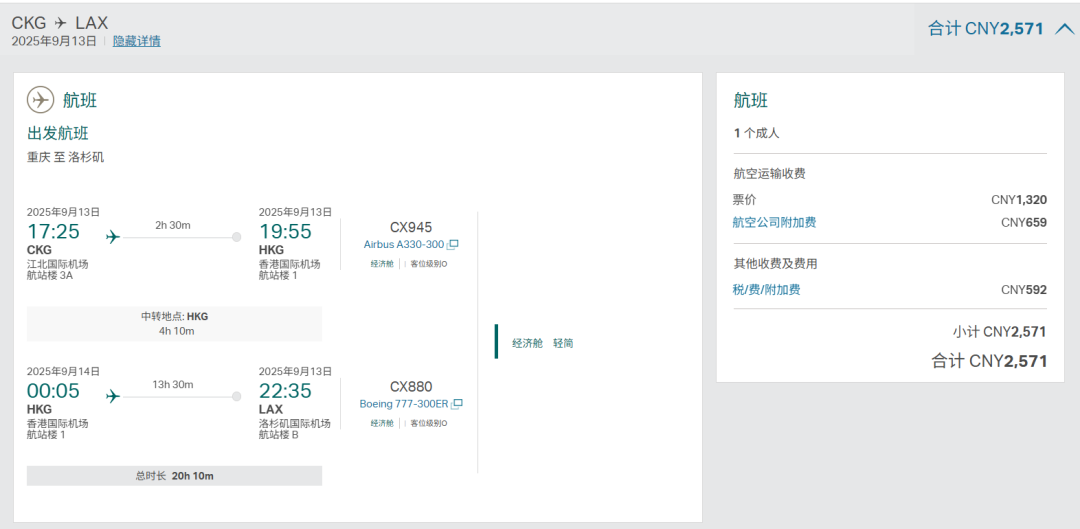Click the 总时长 20h 10m bar
This screenshot has width=1080, height=529.
[x=175, y=476]
